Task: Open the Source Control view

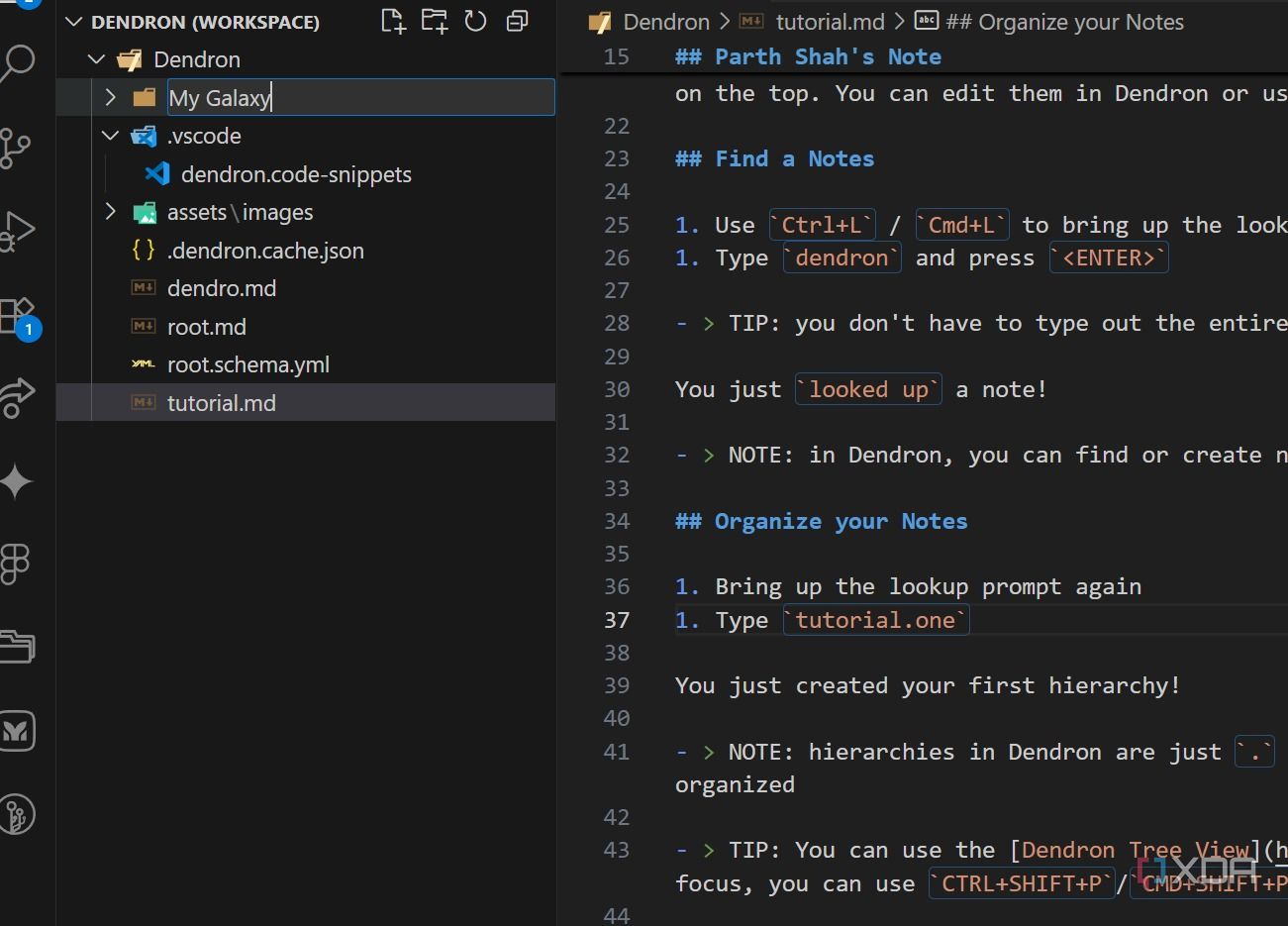Action: tap(16, 149)
